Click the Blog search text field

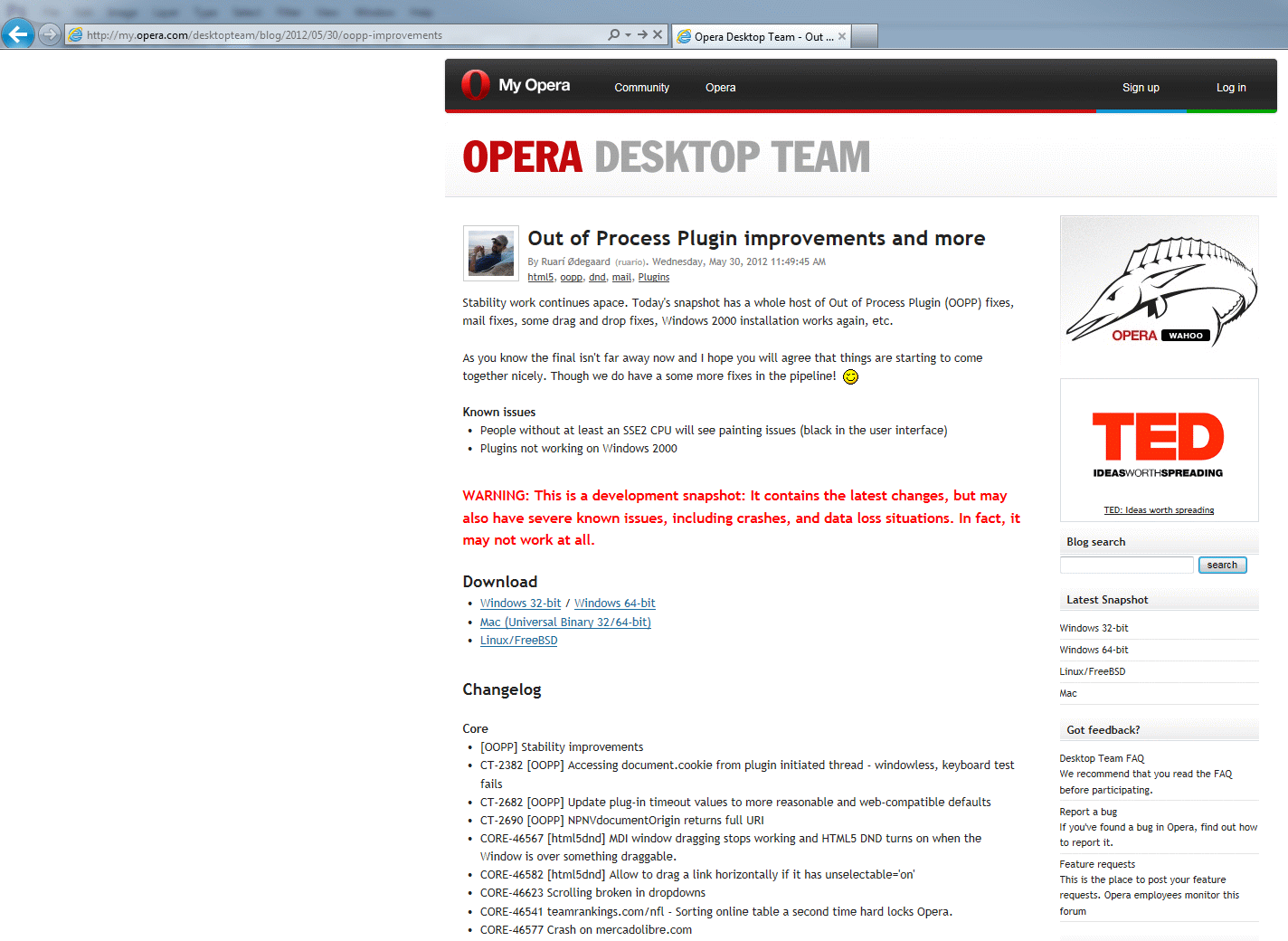click(x=1126, y=565)
